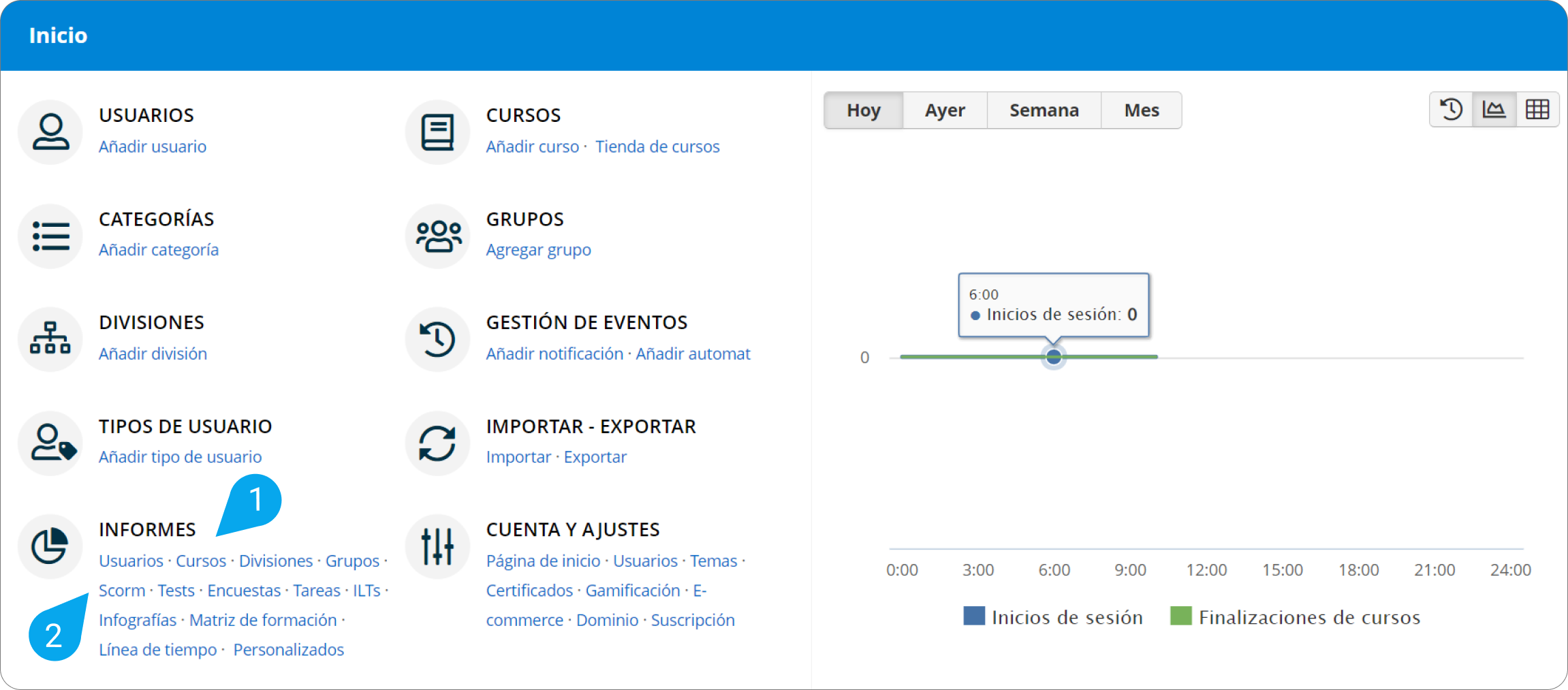Screen dimensions: 1568x690
Task: Click the Agregar grupo link
Action: click(x=539, y=250)
